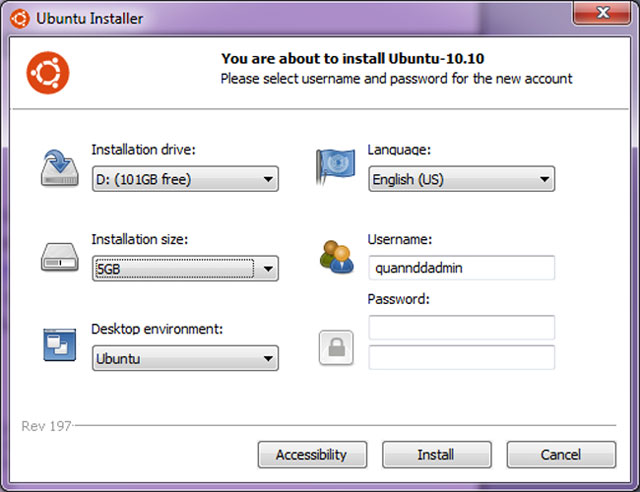Screen dimensions: 640x492
Task: Focus the confirm password field
Action: 461,357
